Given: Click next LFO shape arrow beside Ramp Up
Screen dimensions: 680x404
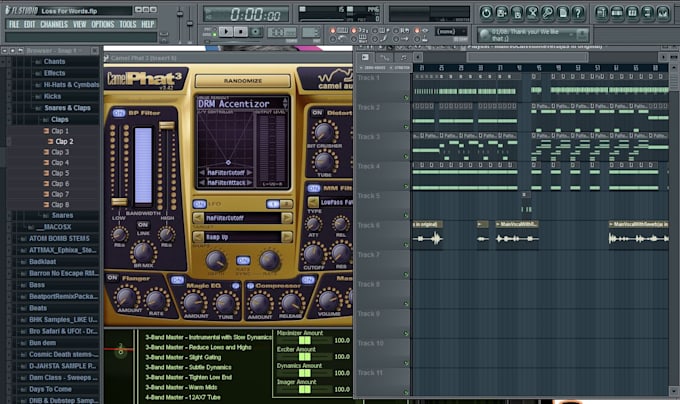Looking at the screenshot, I should click(287, 237).
